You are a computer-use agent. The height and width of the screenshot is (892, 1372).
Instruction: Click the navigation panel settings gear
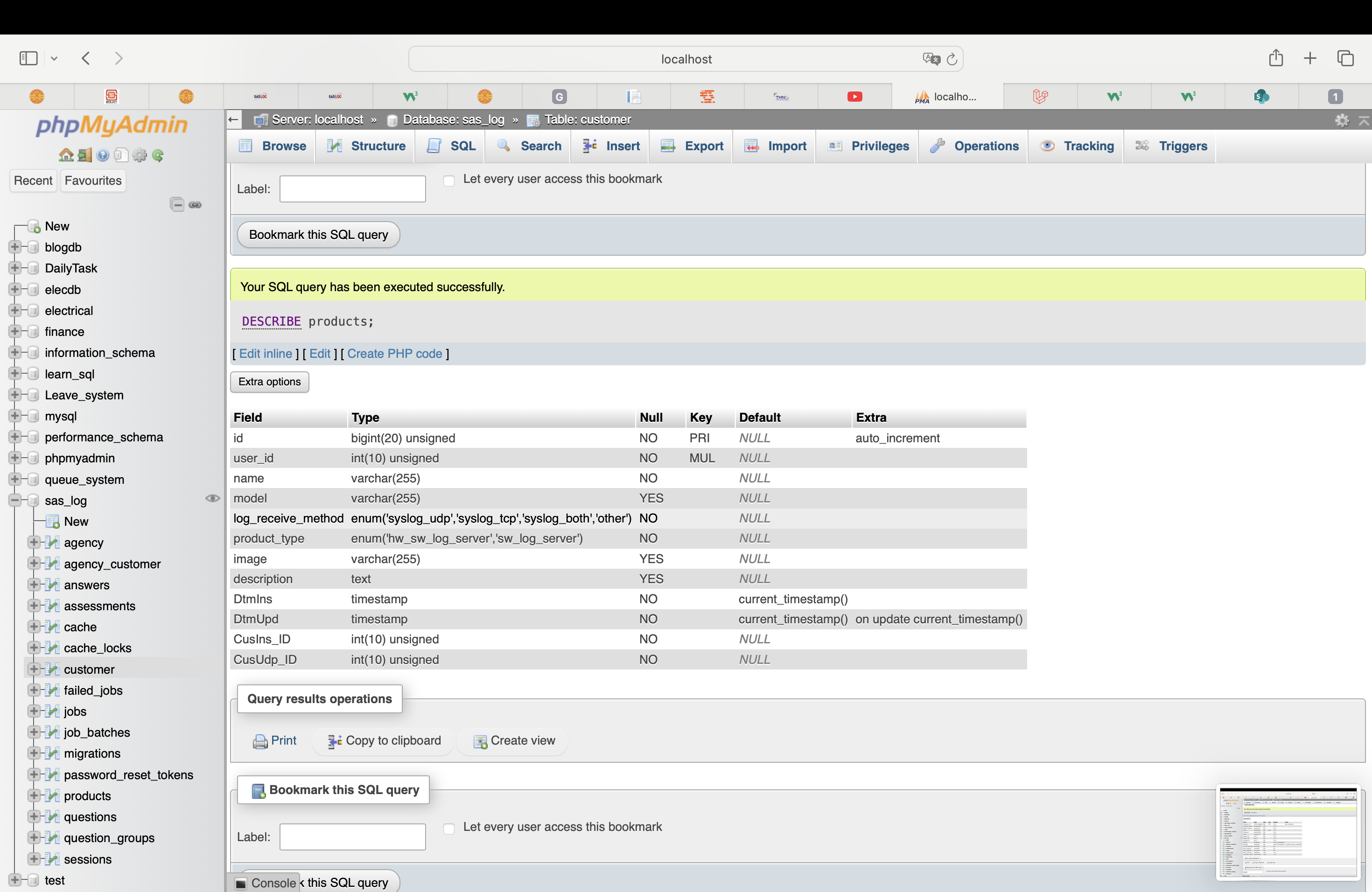tap(140, 155)
